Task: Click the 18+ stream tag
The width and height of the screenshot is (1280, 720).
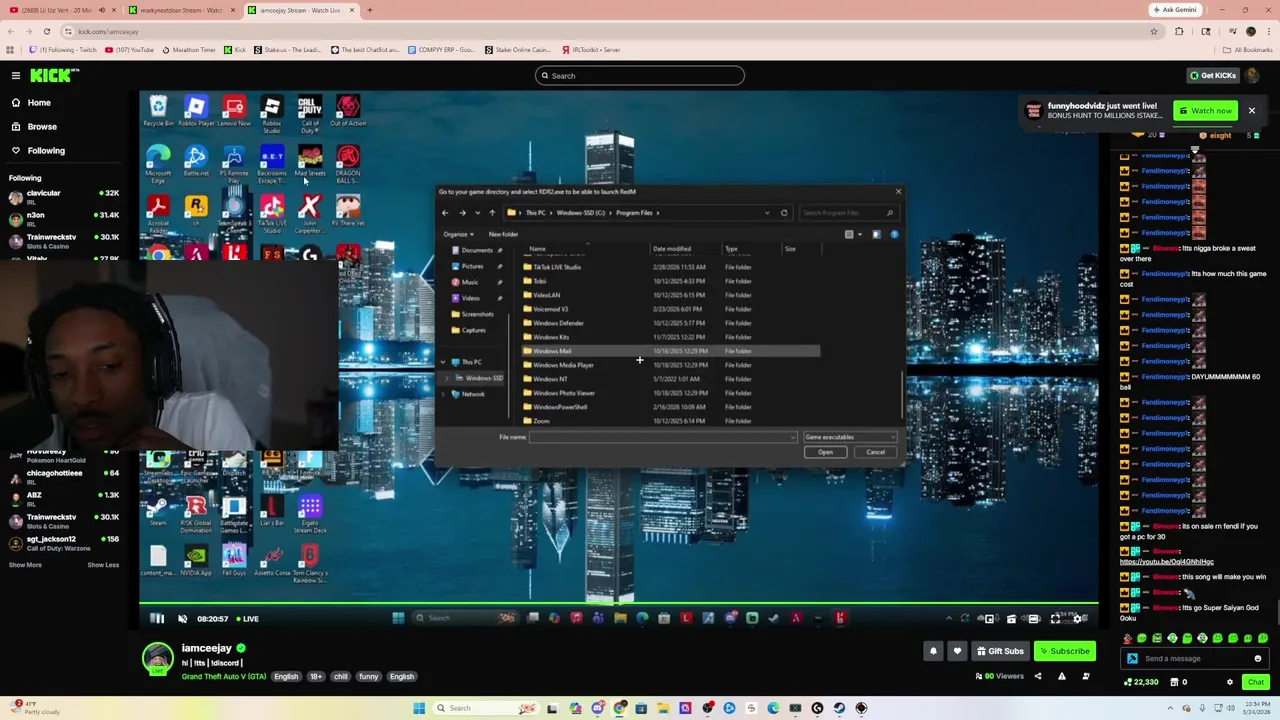Action: point(316,676)
